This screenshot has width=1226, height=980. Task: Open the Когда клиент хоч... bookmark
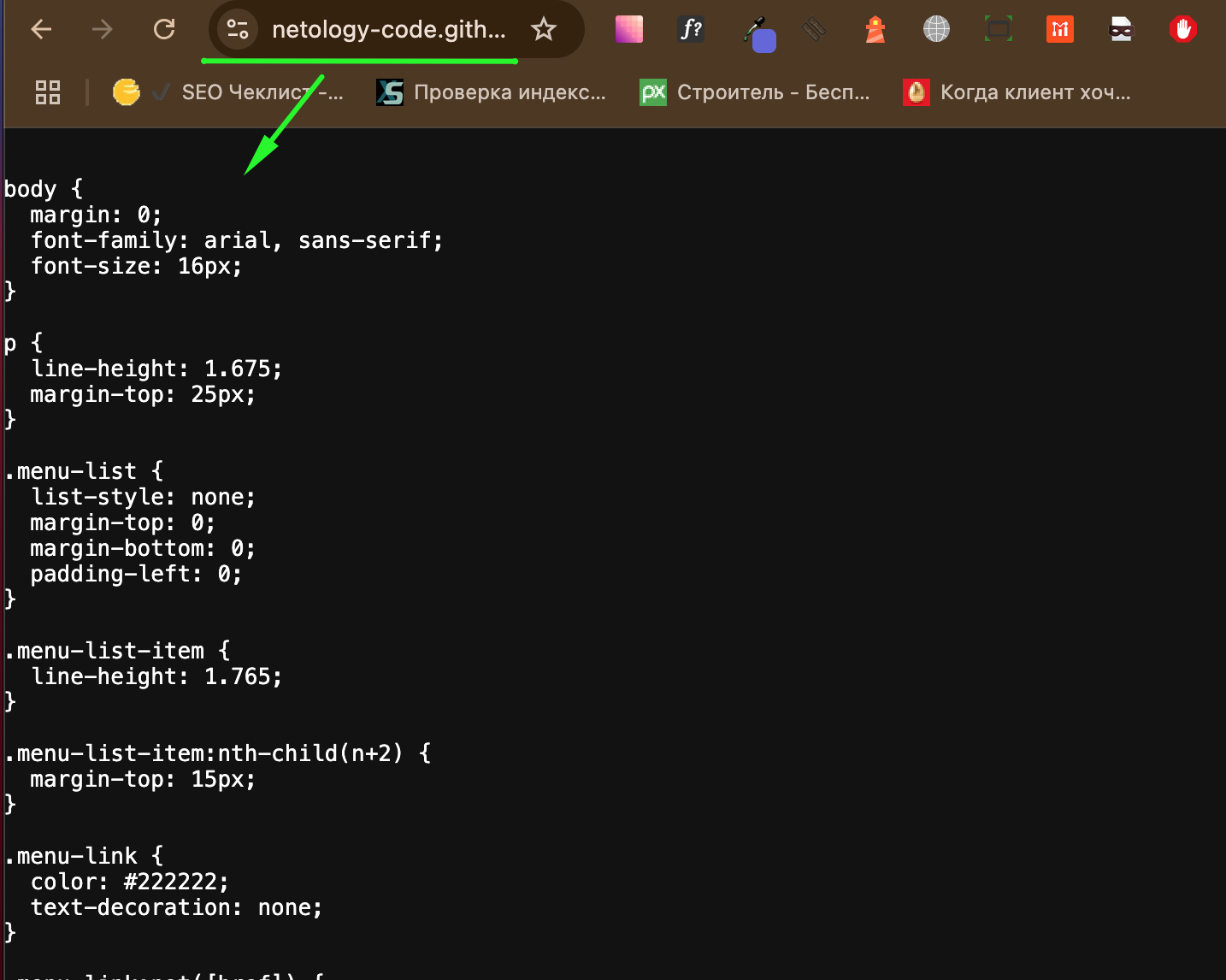(1017, 92)
